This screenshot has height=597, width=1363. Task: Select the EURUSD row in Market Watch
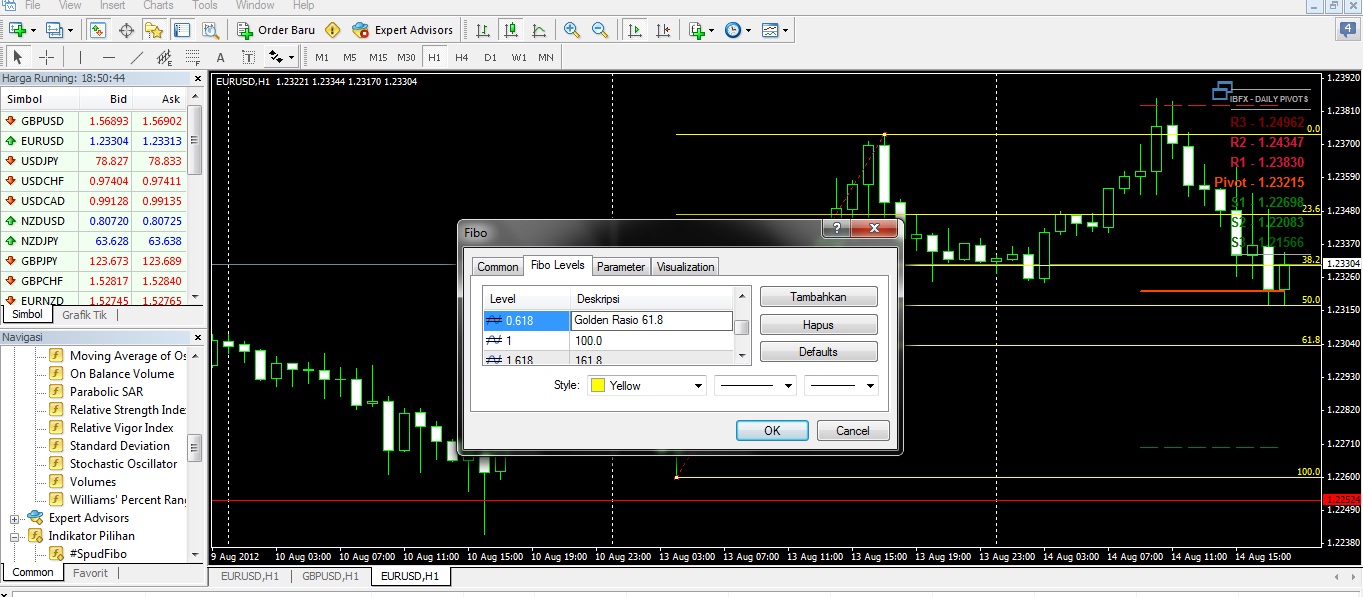pyautogui.click(x=94, y=141)
